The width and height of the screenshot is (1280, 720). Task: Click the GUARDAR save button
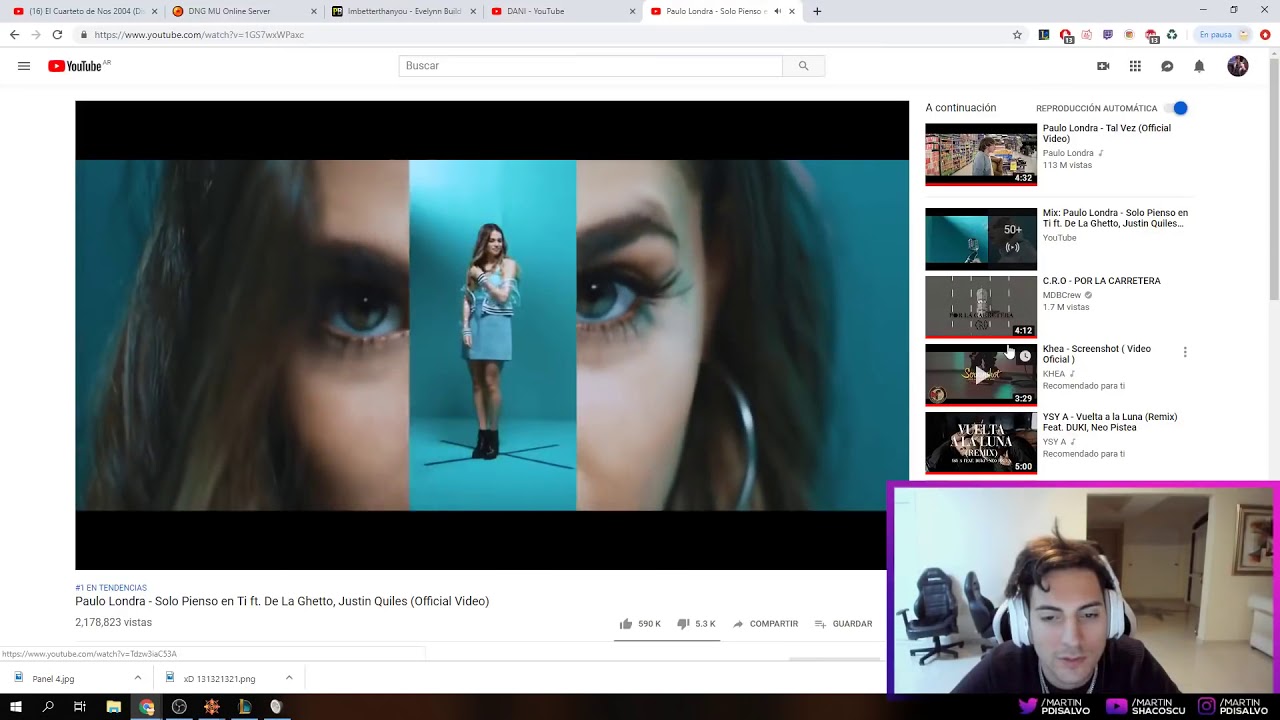843,624
